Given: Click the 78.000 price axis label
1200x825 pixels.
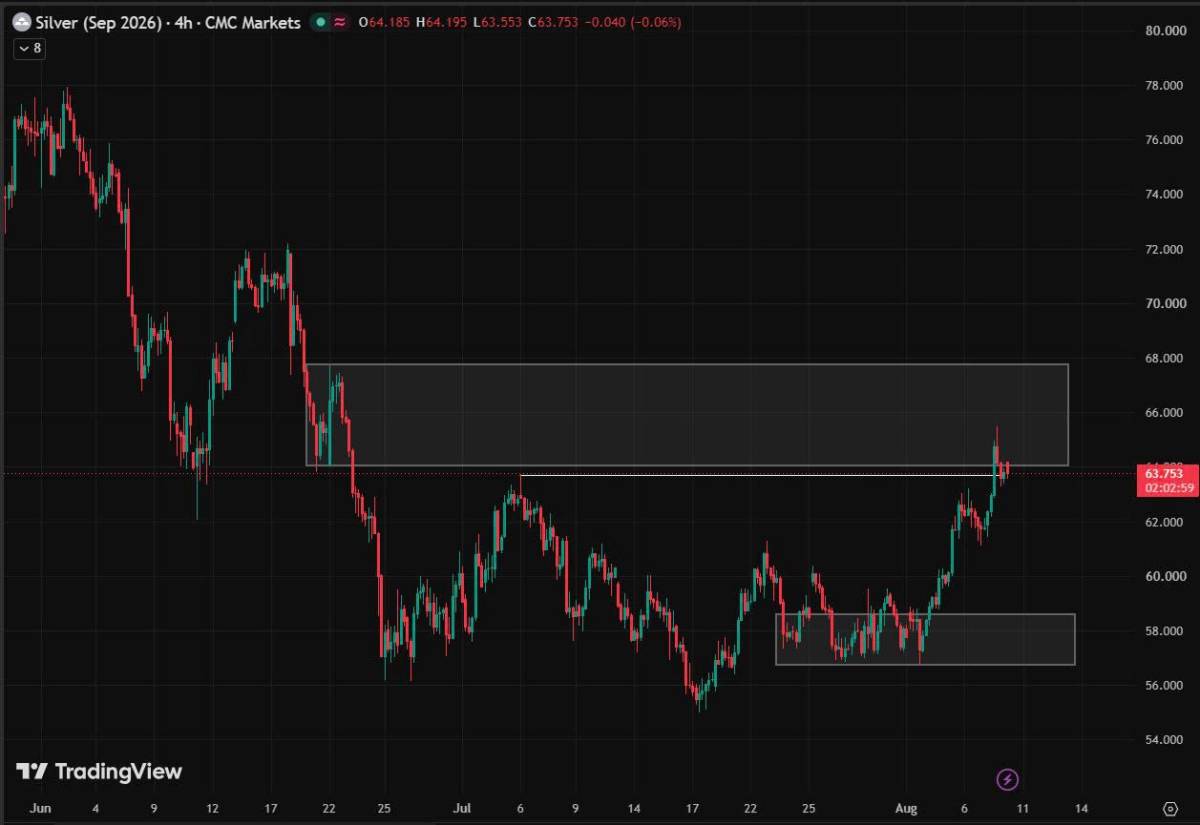Looking at the screenshot, I should (1165, 85).
